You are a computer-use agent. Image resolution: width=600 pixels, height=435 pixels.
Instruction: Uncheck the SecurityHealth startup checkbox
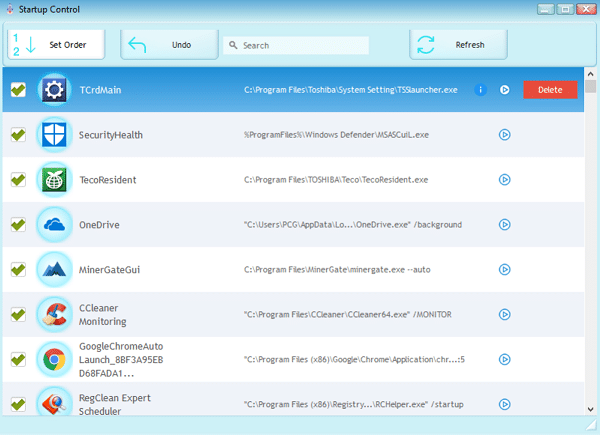[x=18, y=135]
